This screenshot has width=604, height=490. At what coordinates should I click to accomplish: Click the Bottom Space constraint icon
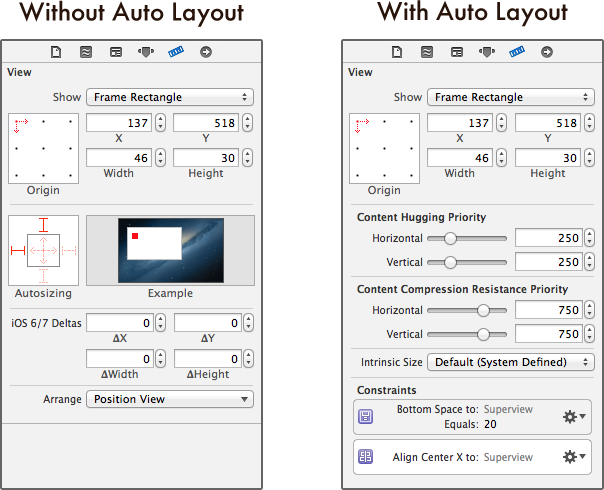(366, 416)
